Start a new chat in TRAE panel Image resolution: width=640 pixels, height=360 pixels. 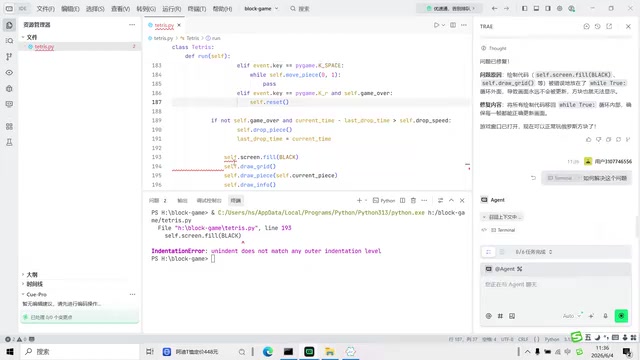tap(586, 26)
